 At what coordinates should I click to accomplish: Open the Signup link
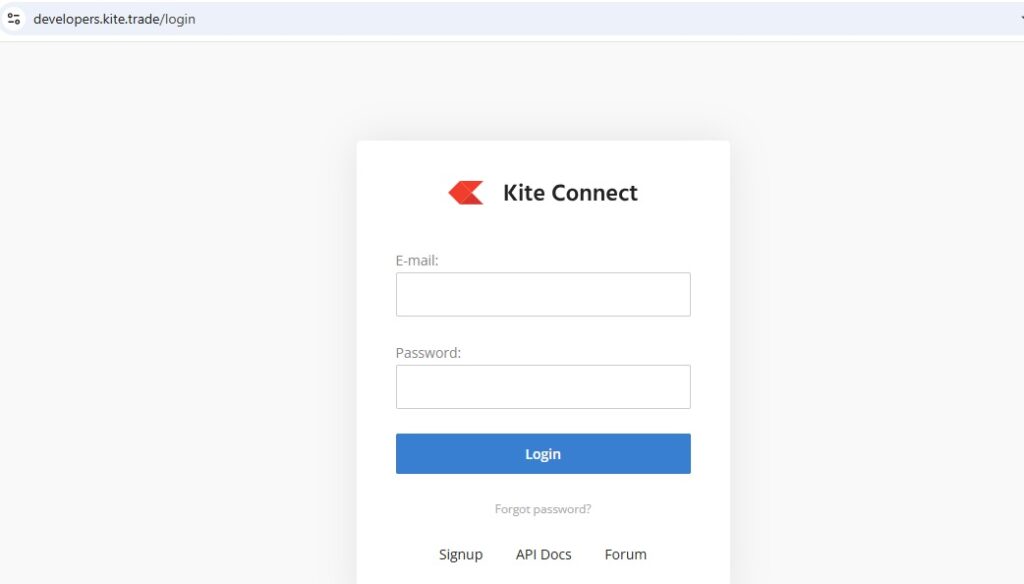[460, 554]
